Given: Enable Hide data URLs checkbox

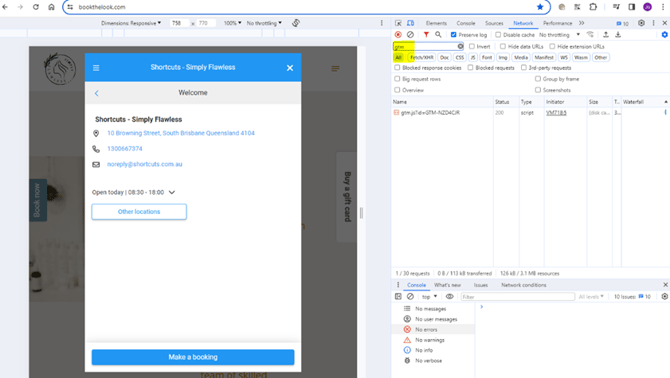Looking at the screenshot, I should click(502, 46).
